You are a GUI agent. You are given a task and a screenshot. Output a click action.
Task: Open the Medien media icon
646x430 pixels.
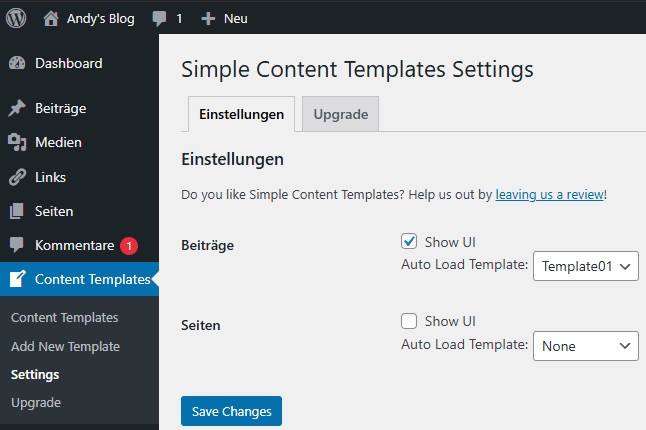pyautogui.click(x=17, y=143)
